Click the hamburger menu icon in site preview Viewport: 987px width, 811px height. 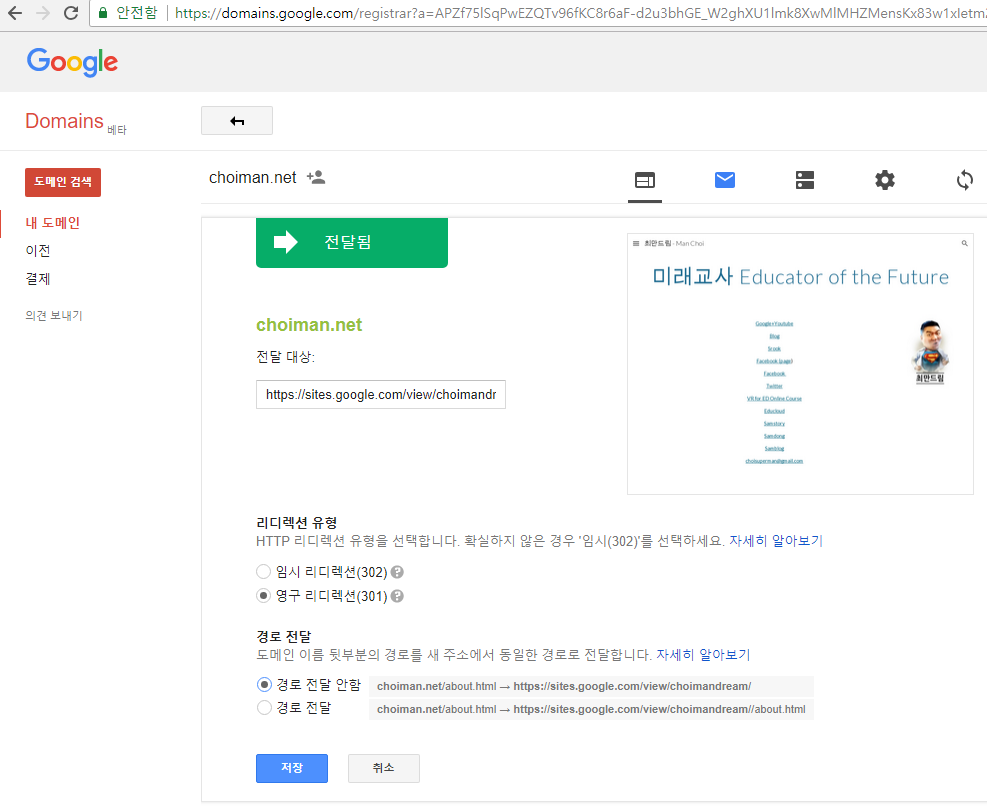click(x=636, y=243)
